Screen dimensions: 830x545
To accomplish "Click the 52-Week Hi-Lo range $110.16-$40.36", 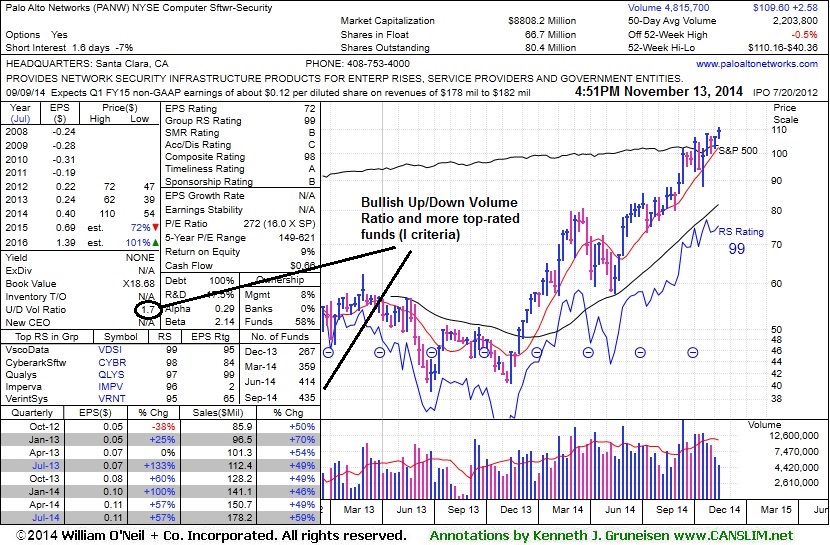I will click(x=783, y=48).
